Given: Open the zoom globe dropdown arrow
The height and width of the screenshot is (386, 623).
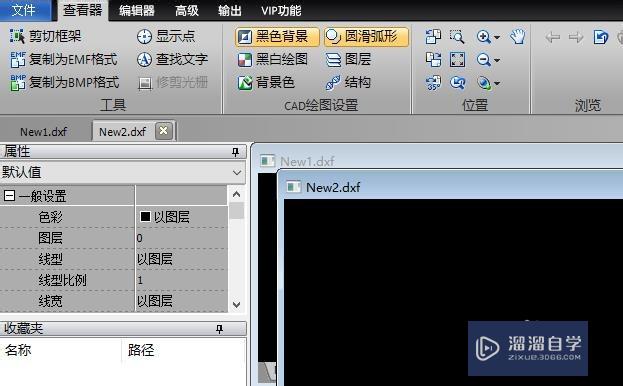Looking at the screenshot, I should point(497,84).
